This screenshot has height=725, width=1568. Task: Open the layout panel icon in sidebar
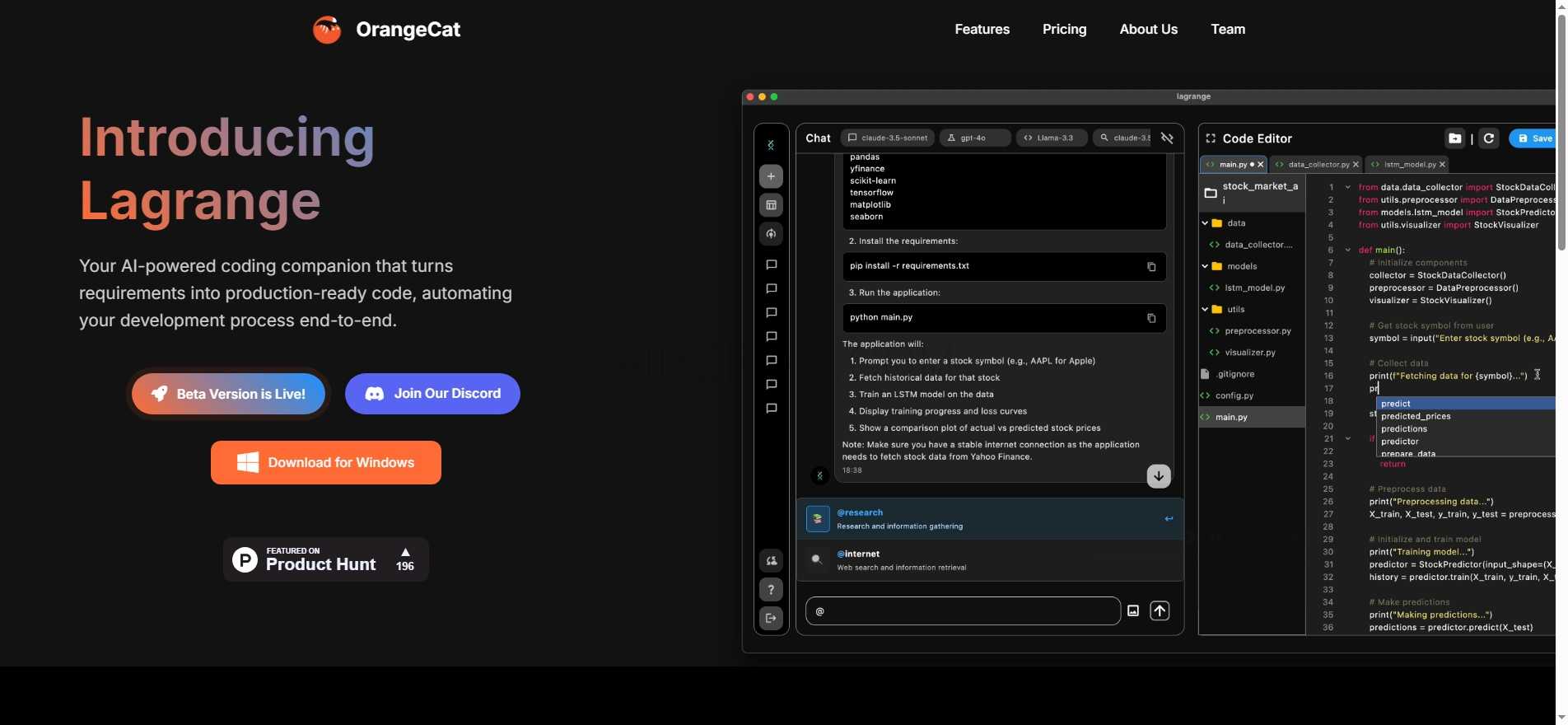[771, 205]
